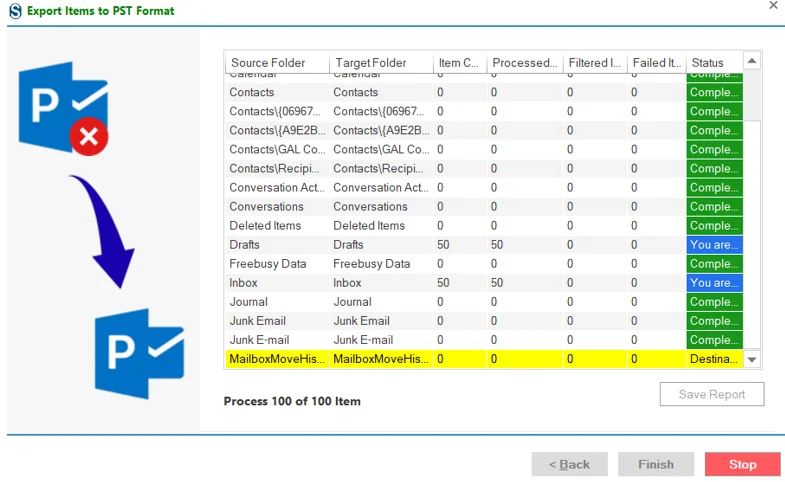Close the Export Items window
This screenshot has width=785, height=482.
pos(773,6)
